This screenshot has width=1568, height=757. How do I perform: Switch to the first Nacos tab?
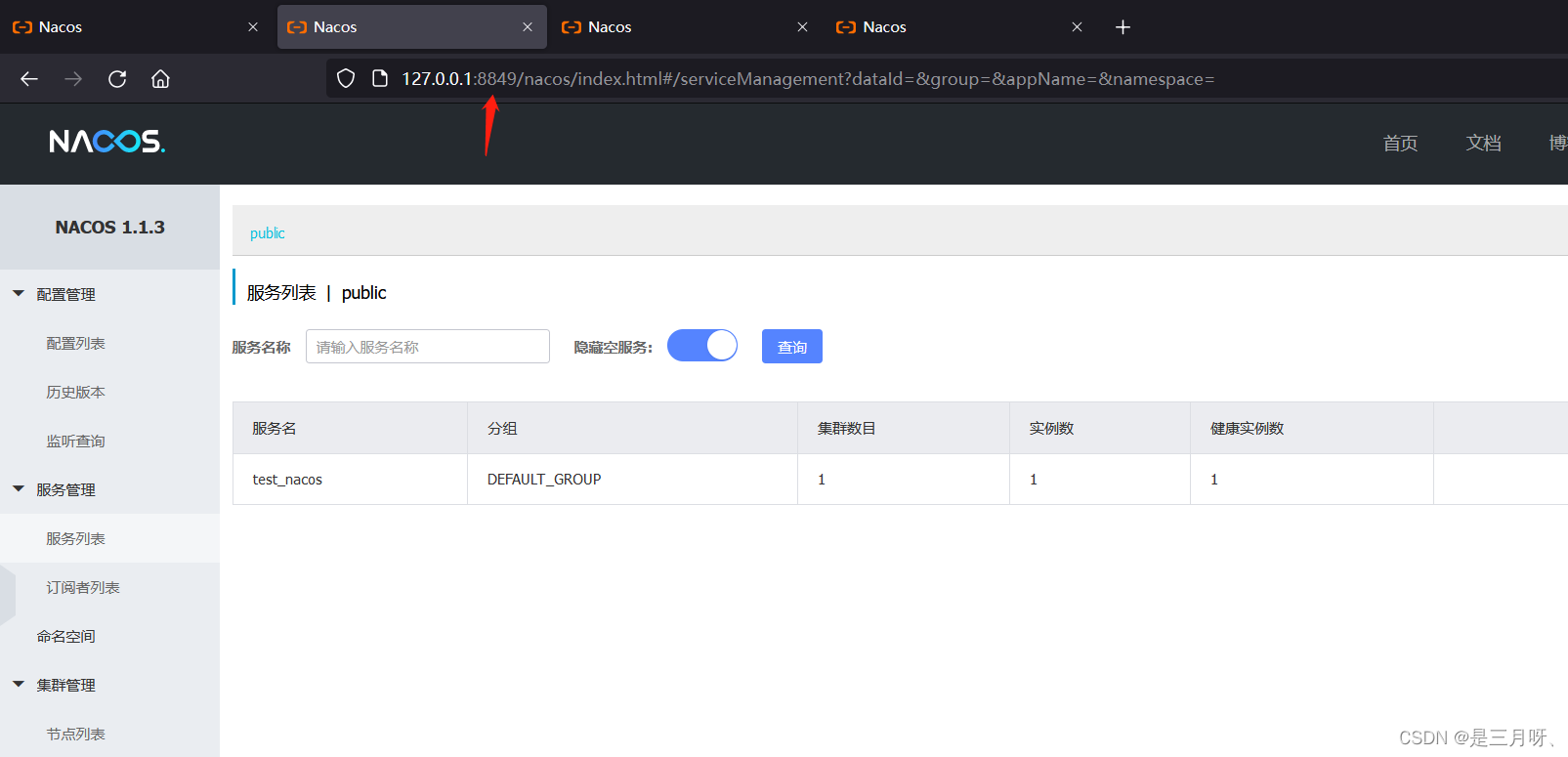135,27
